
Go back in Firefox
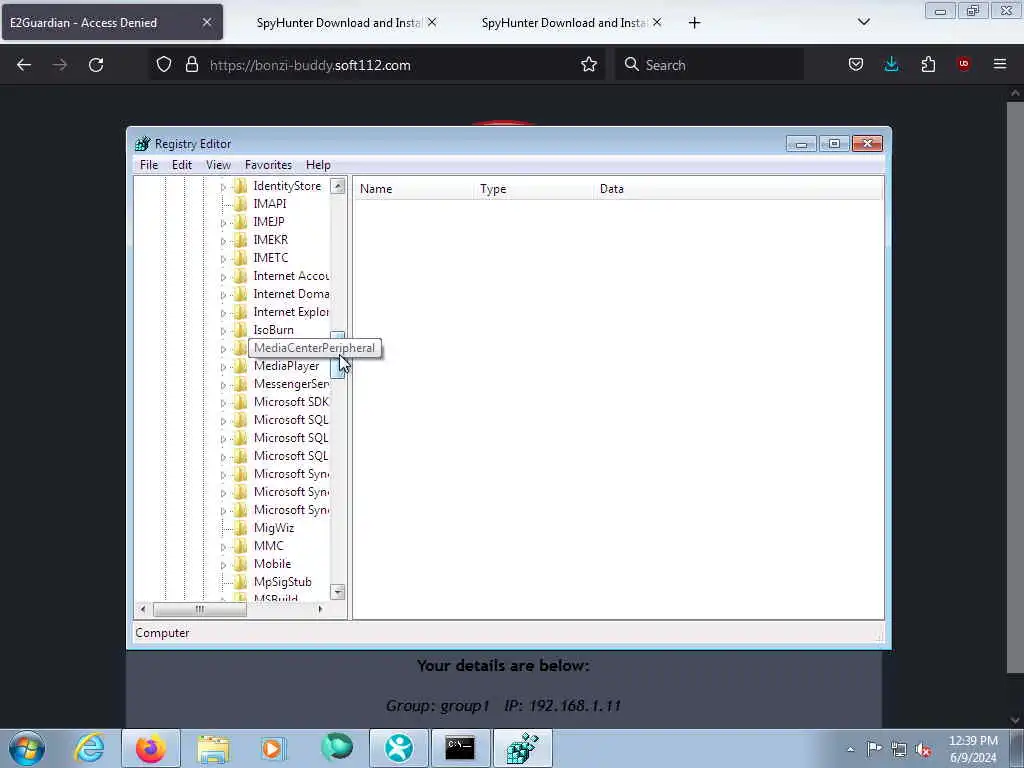24,65
